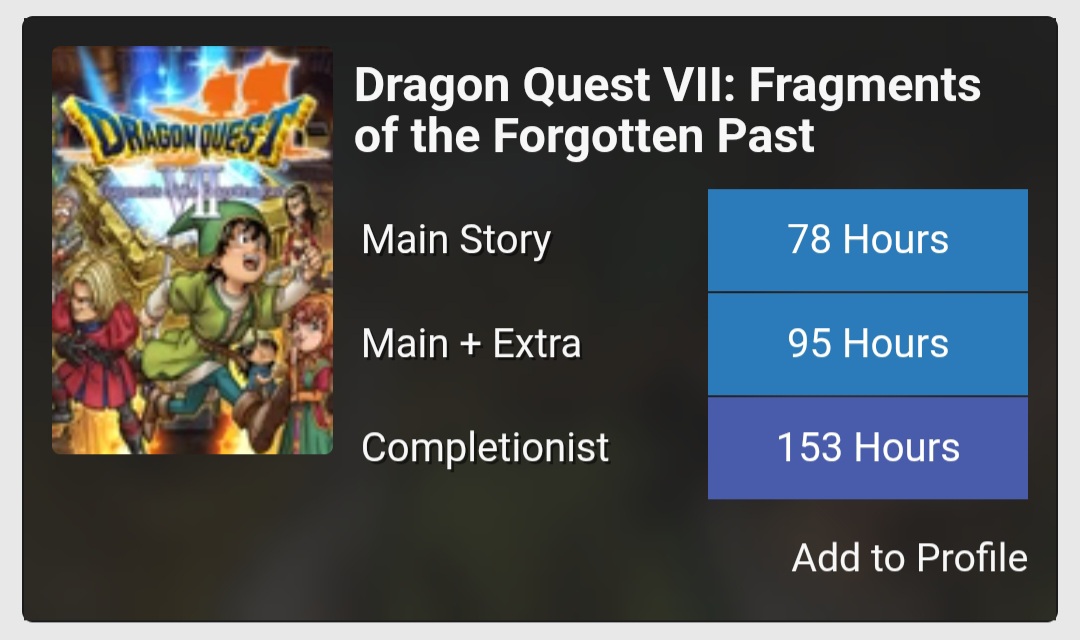Click the "of the Forgotten Past" title line

[584, 136]
